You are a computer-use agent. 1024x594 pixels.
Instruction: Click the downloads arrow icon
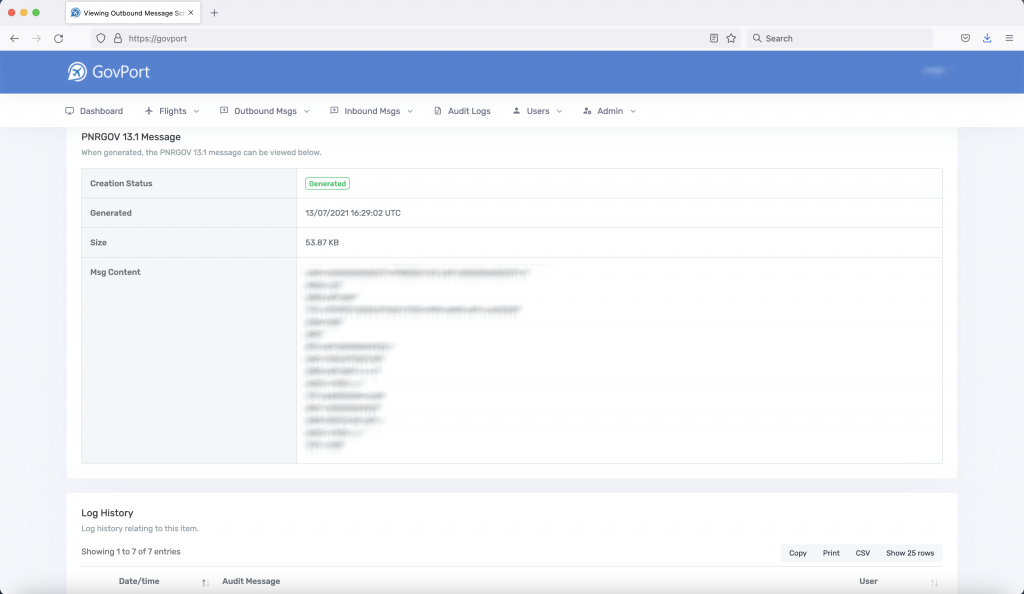[x=987, y=38]
